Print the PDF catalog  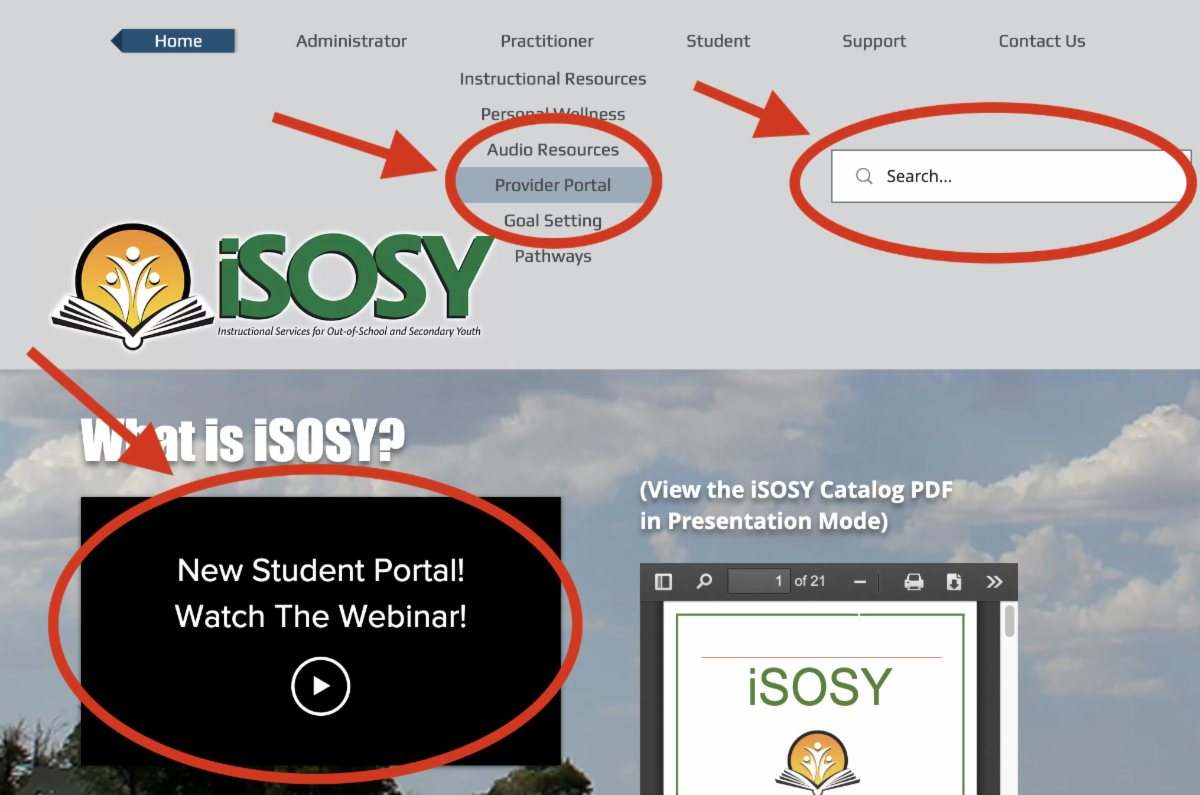[x=914, y=581]
